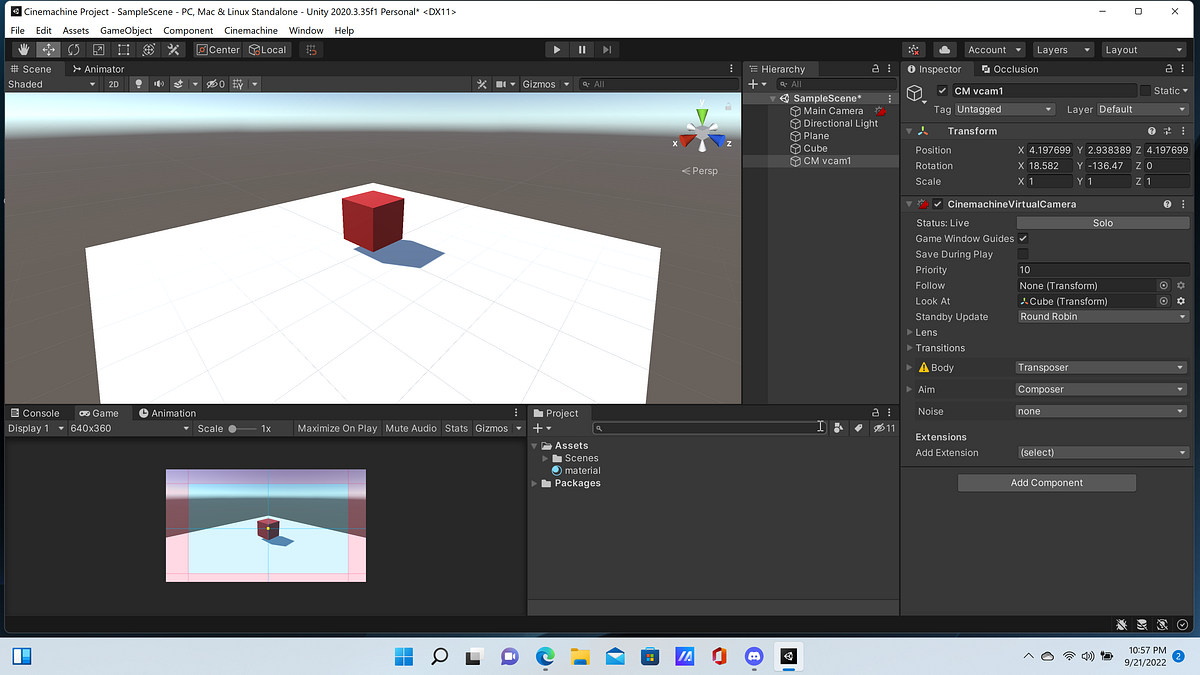The height and width of the screenshot is (675, 1200).
Task: Toggle the Center pivot mode button
Action: tap(218, 49)
